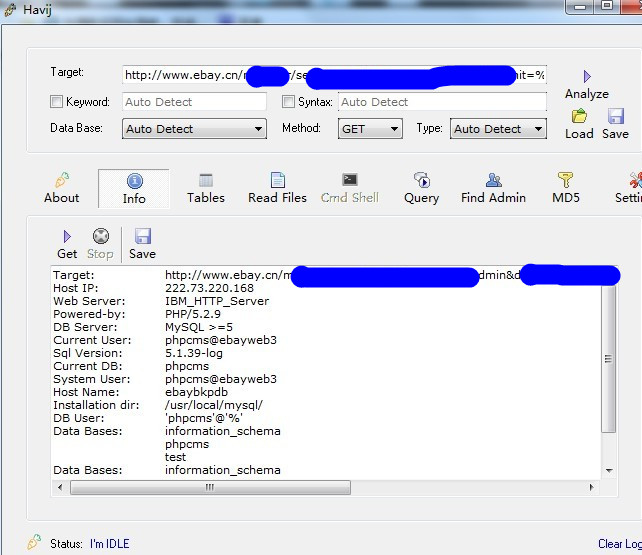Minimize the Havij window
Image resolution: width=642 pixels, height=555 pixels.
[580, 7]
